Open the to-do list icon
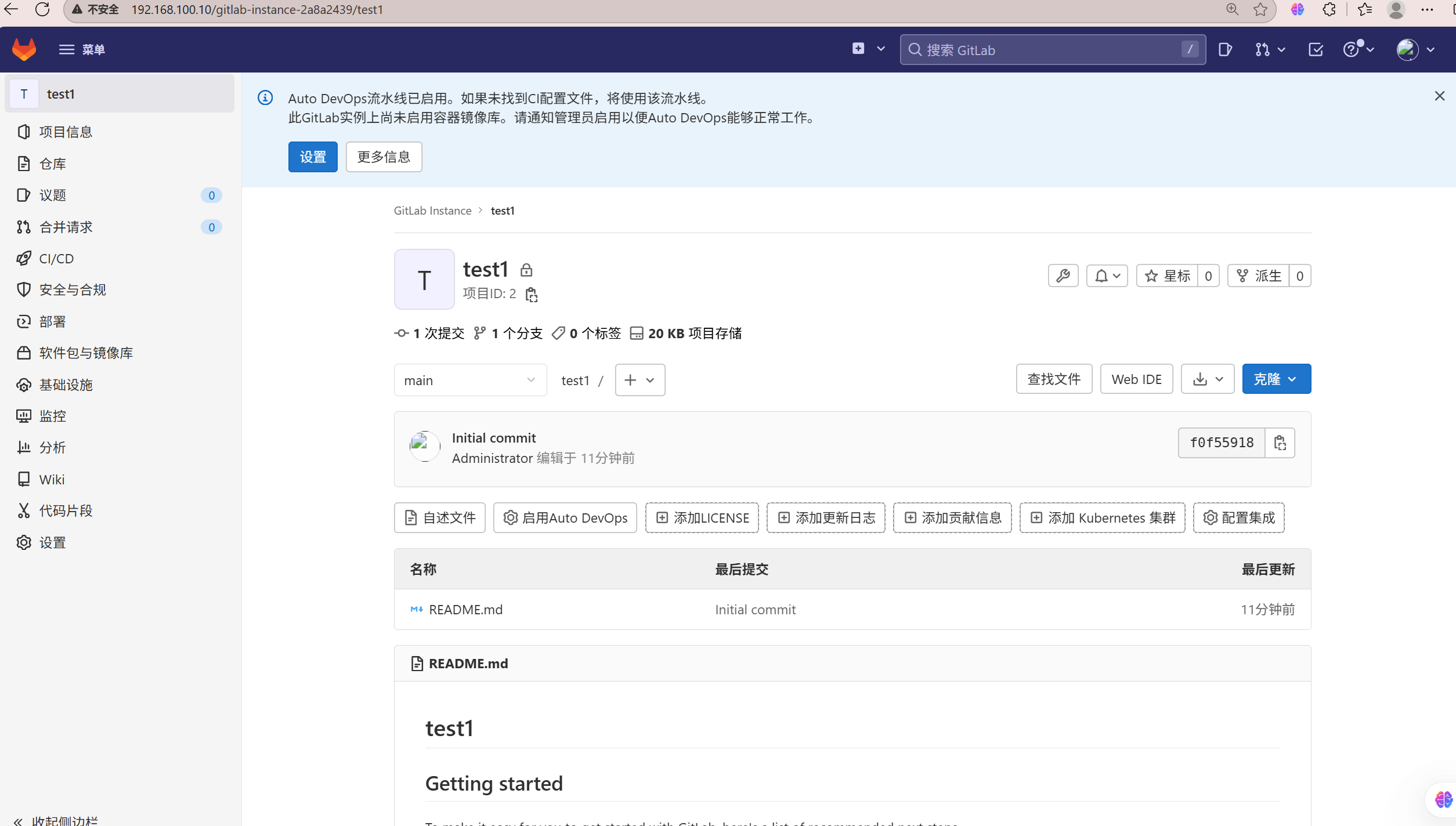The image size is (1456, 826). click(x=1316, y=50)
